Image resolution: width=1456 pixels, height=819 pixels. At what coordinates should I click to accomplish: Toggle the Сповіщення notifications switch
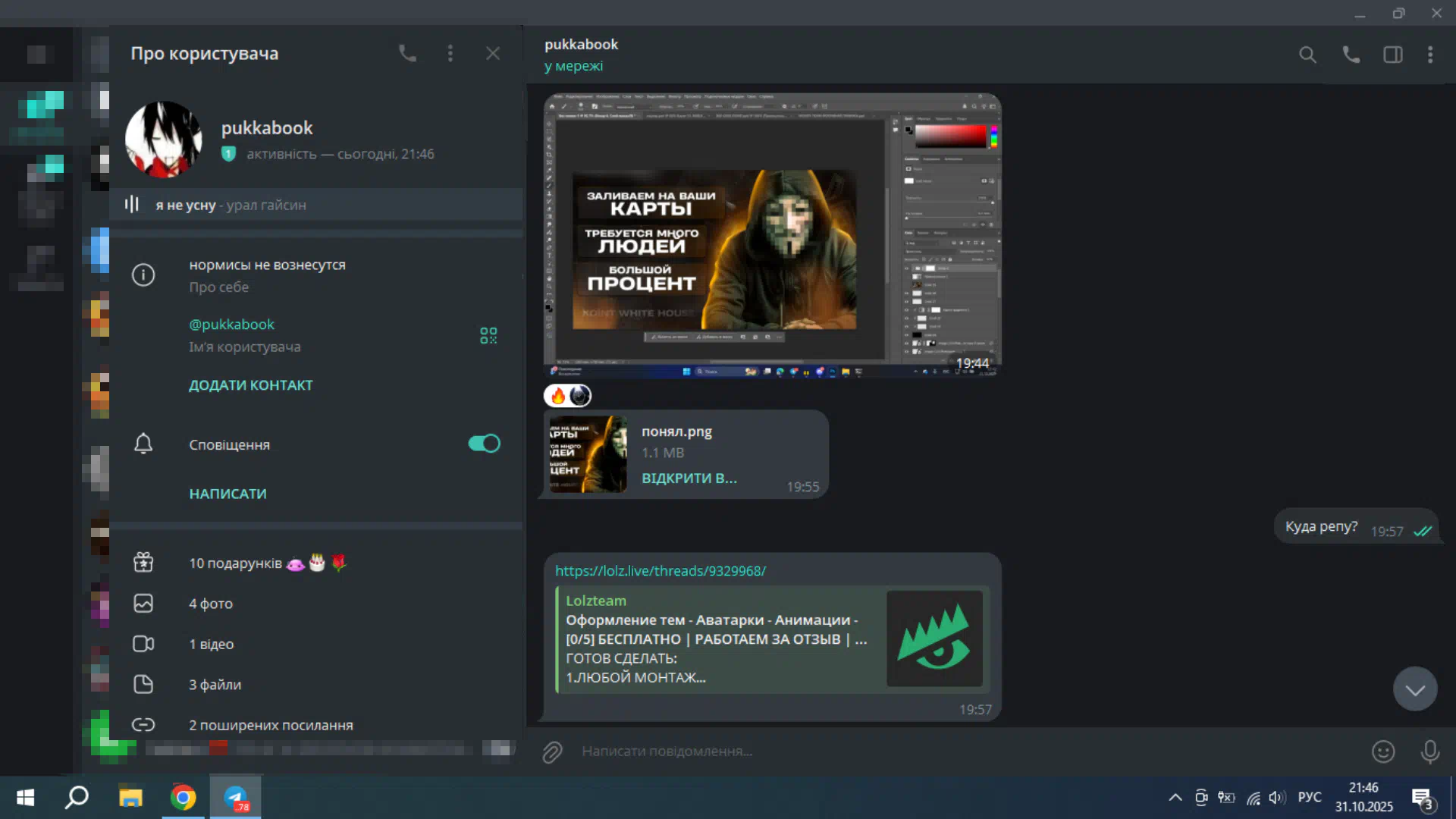pyautogui.click(x=484, y=444)
